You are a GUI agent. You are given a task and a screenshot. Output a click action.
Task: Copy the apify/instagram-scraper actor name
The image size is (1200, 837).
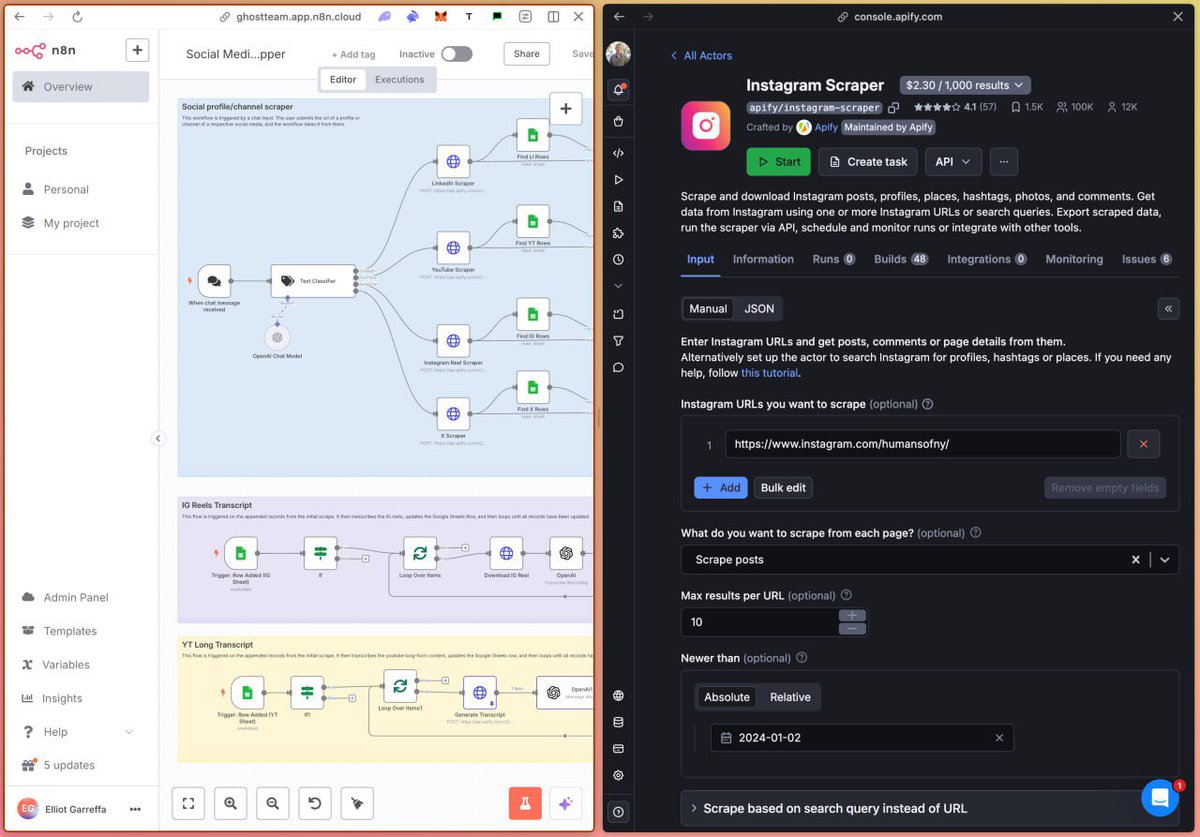click(x=894, y=107)
